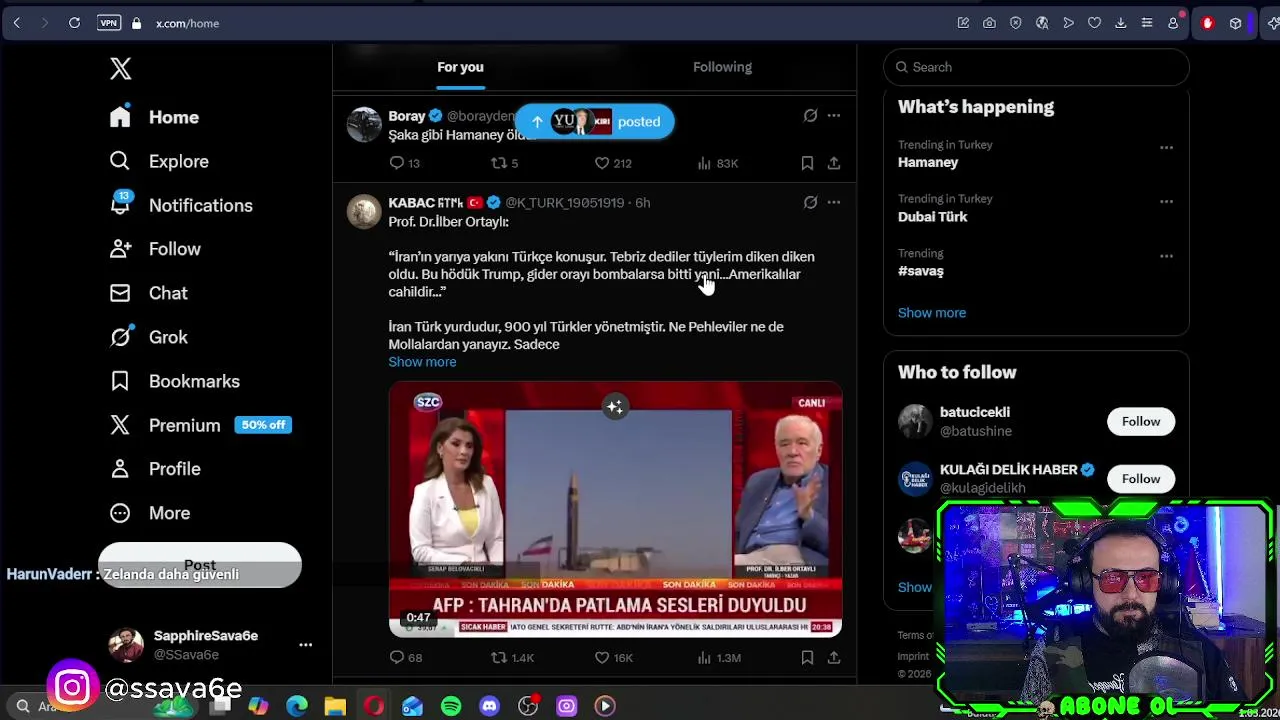Reload the page in browser toolbar
This screenshot has height=720, width=1280.
point(74,23)
